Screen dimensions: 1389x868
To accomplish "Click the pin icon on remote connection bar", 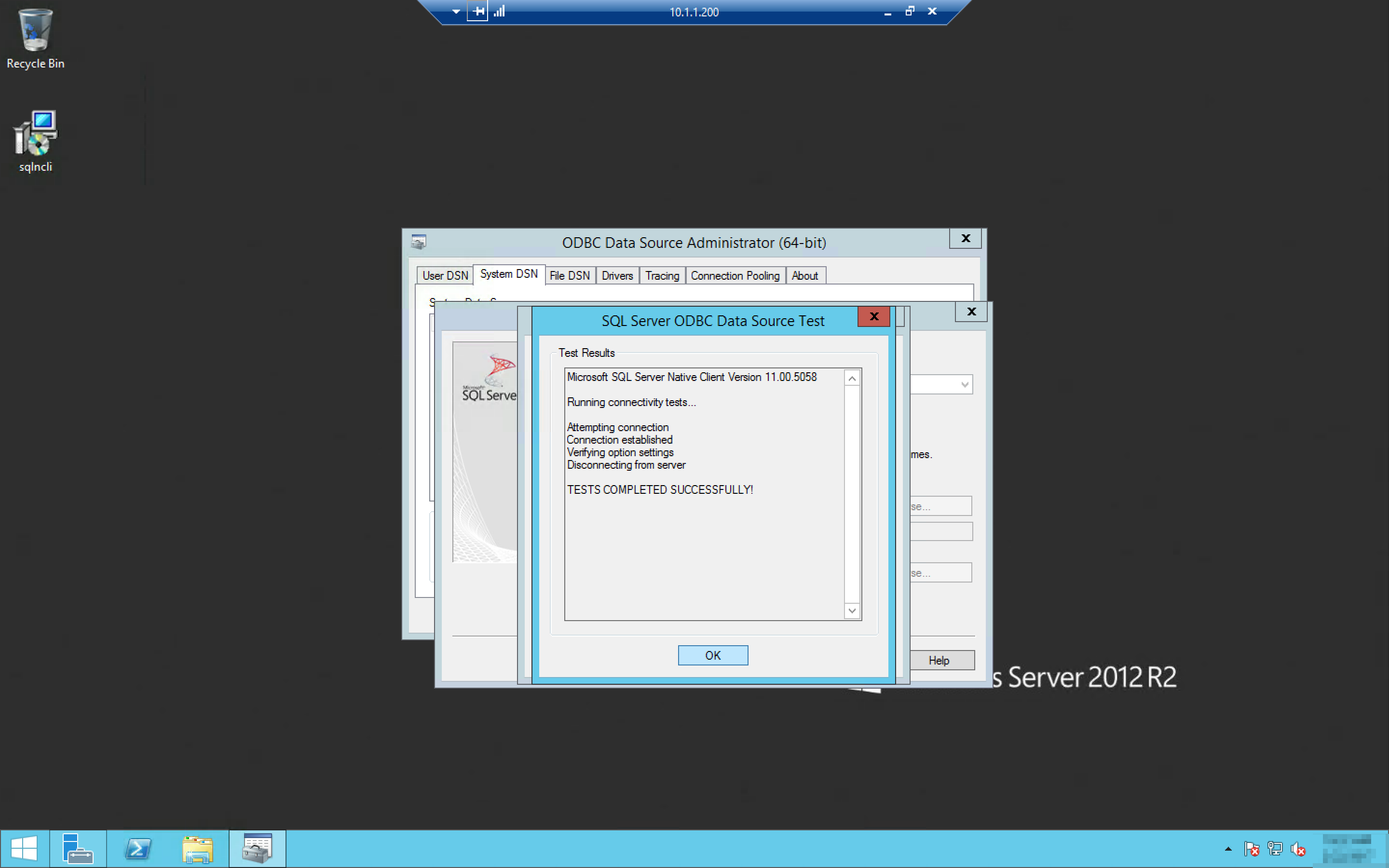I will click(x=477, y=11).
